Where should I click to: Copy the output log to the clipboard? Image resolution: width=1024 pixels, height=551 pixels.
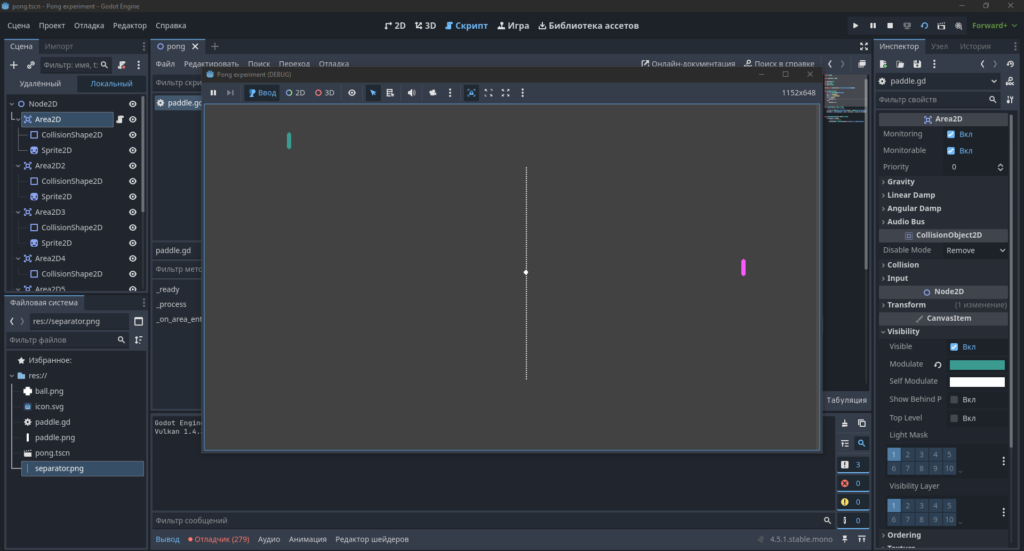[861, 423]
